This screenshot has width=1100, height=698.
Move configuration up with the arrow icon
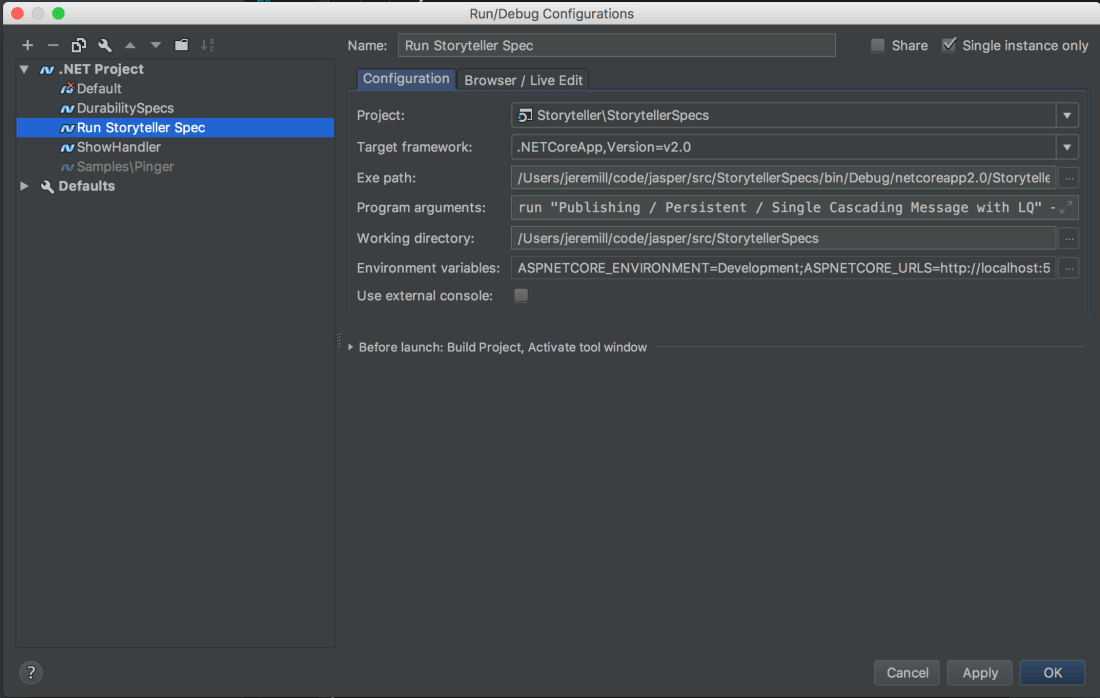[130, 45]
